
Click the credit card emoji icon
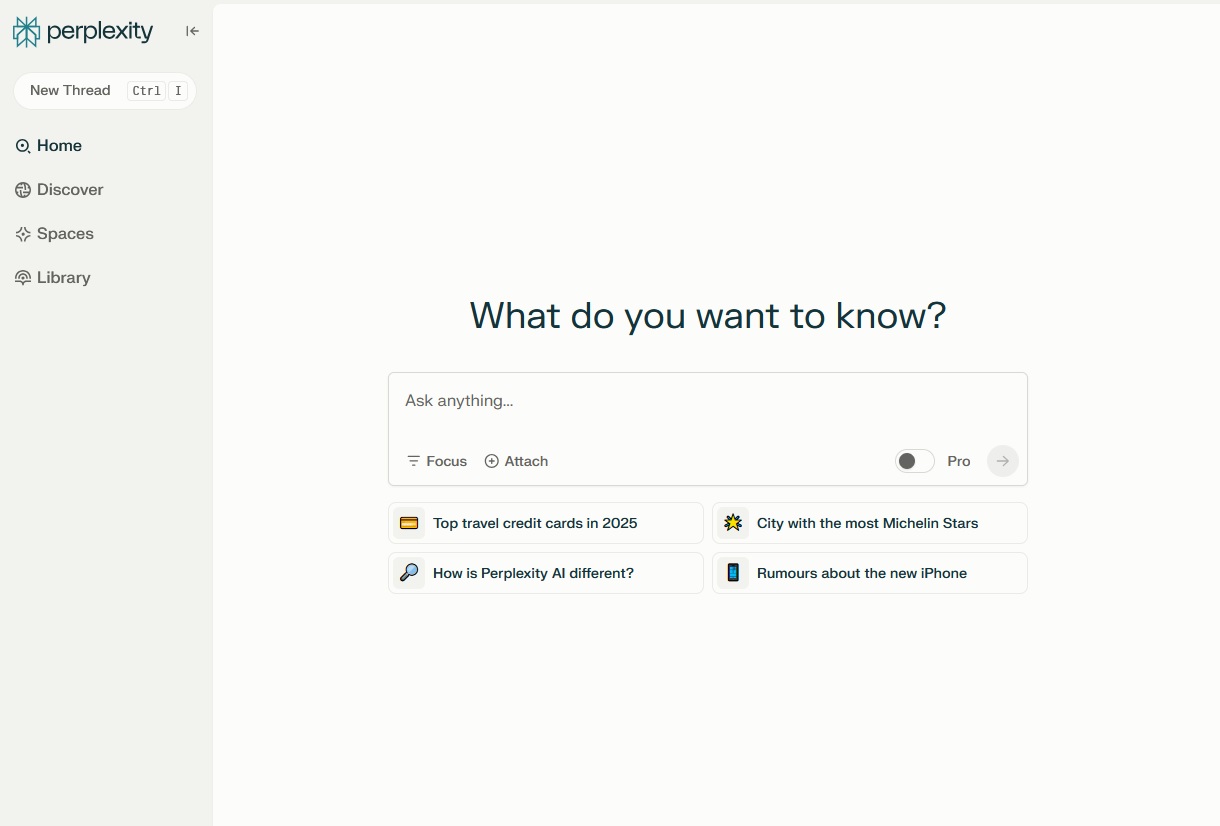click(409, 523)
